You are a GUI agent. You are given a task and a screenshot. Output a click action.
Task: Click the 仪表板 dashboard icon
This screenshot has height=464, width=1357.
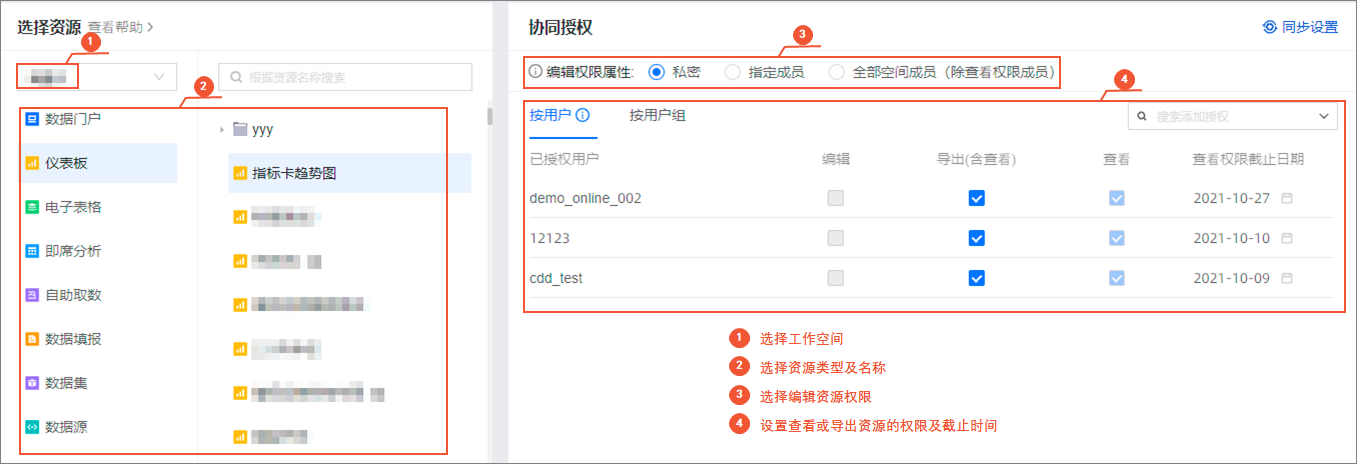(32, 163)
